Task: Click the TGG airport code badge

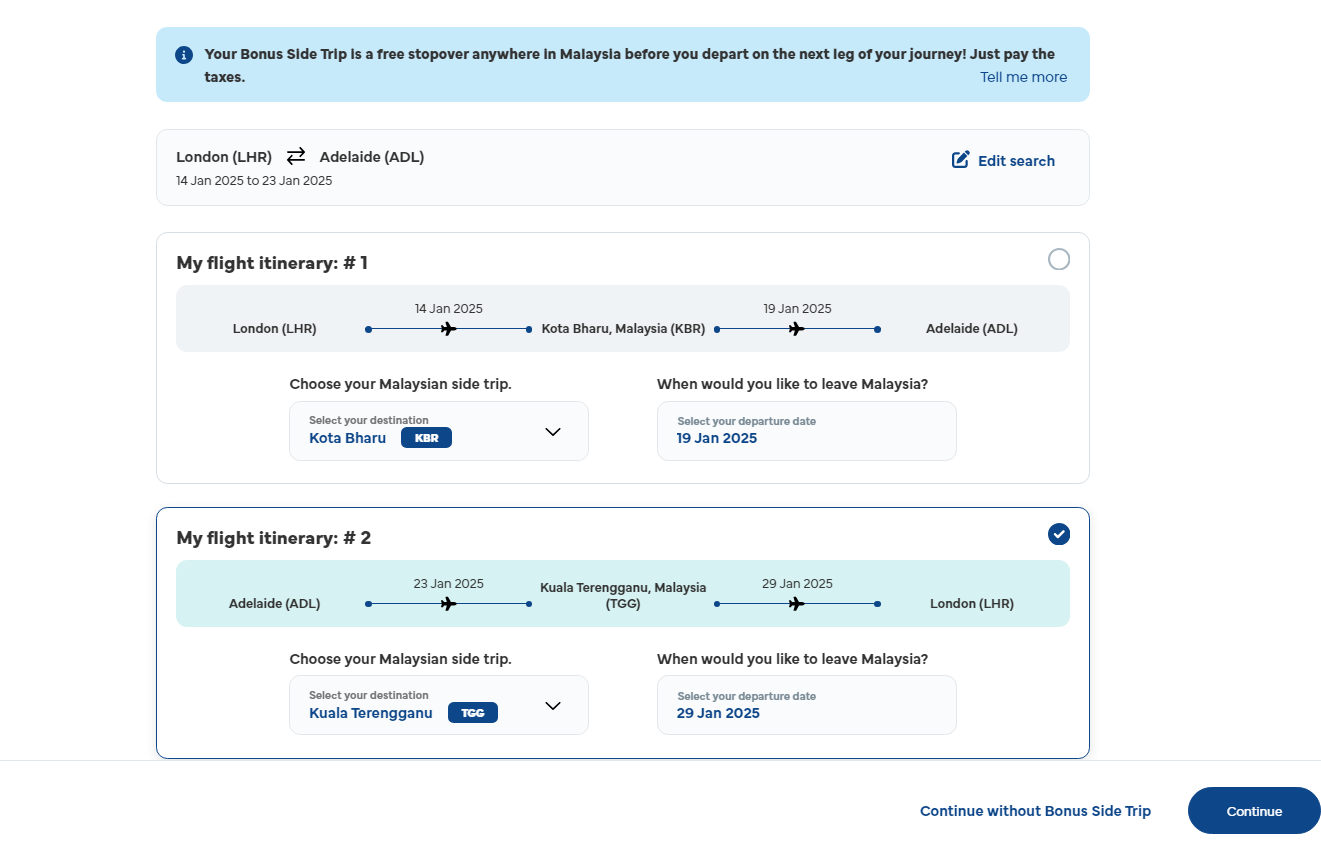Action: point(472,713)
